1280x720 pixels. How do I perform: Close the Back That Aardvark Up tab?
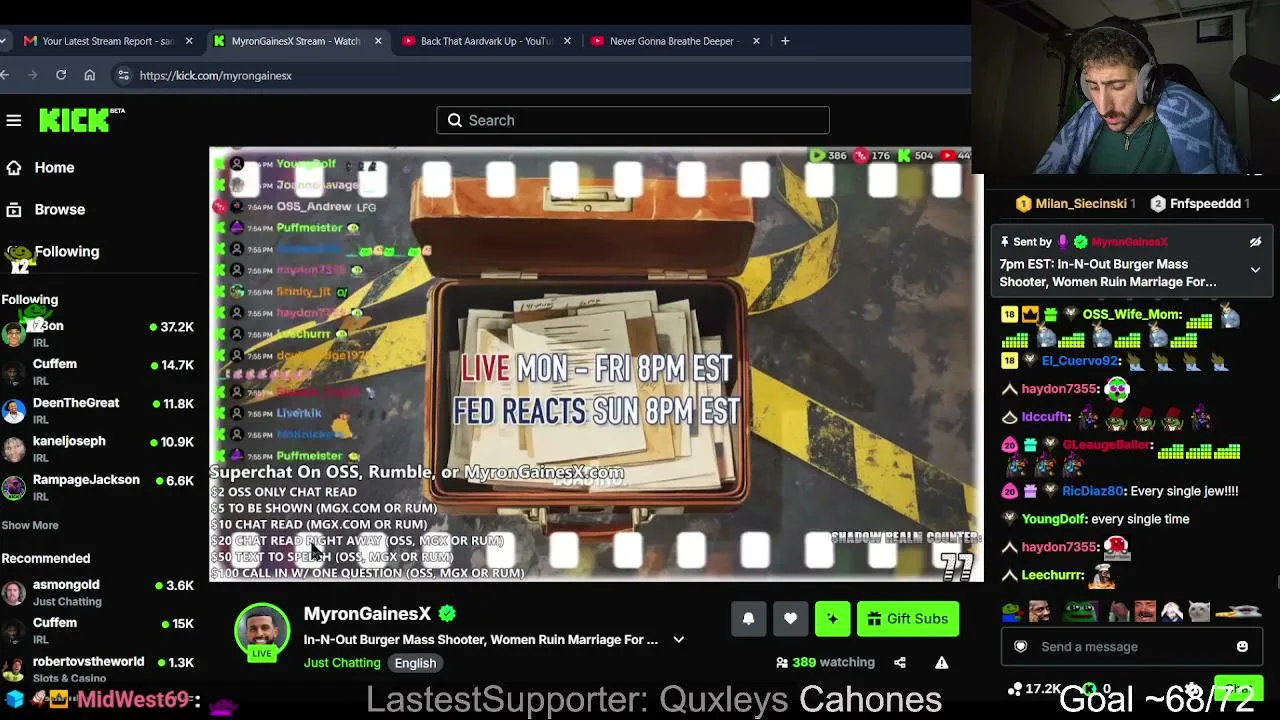[567, 41]
